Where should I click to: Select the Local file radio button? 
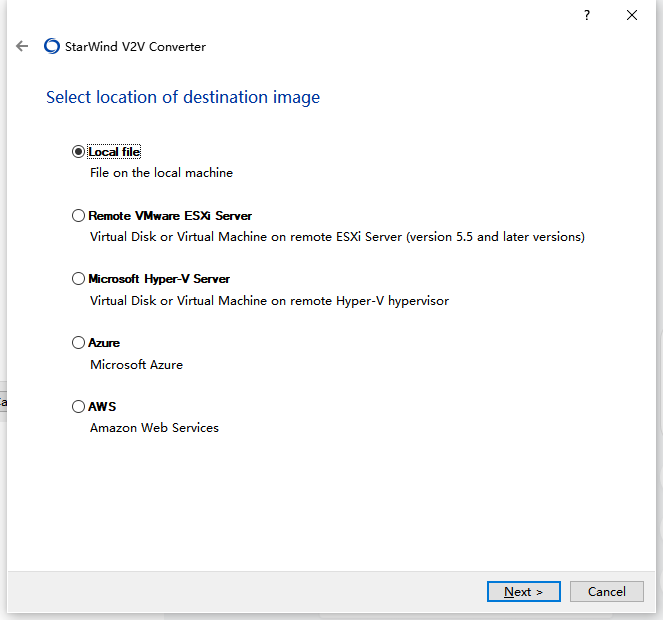(78, 151)
